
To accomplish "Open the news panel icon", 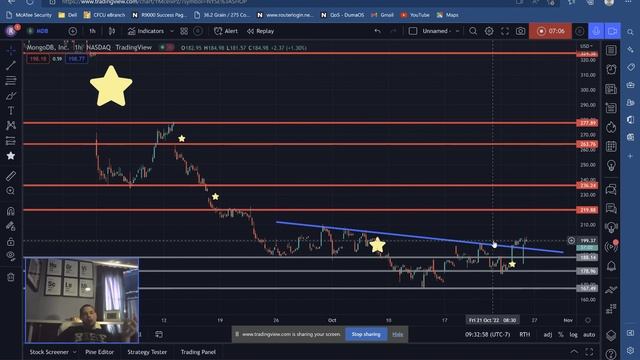I will click(611, 89).
